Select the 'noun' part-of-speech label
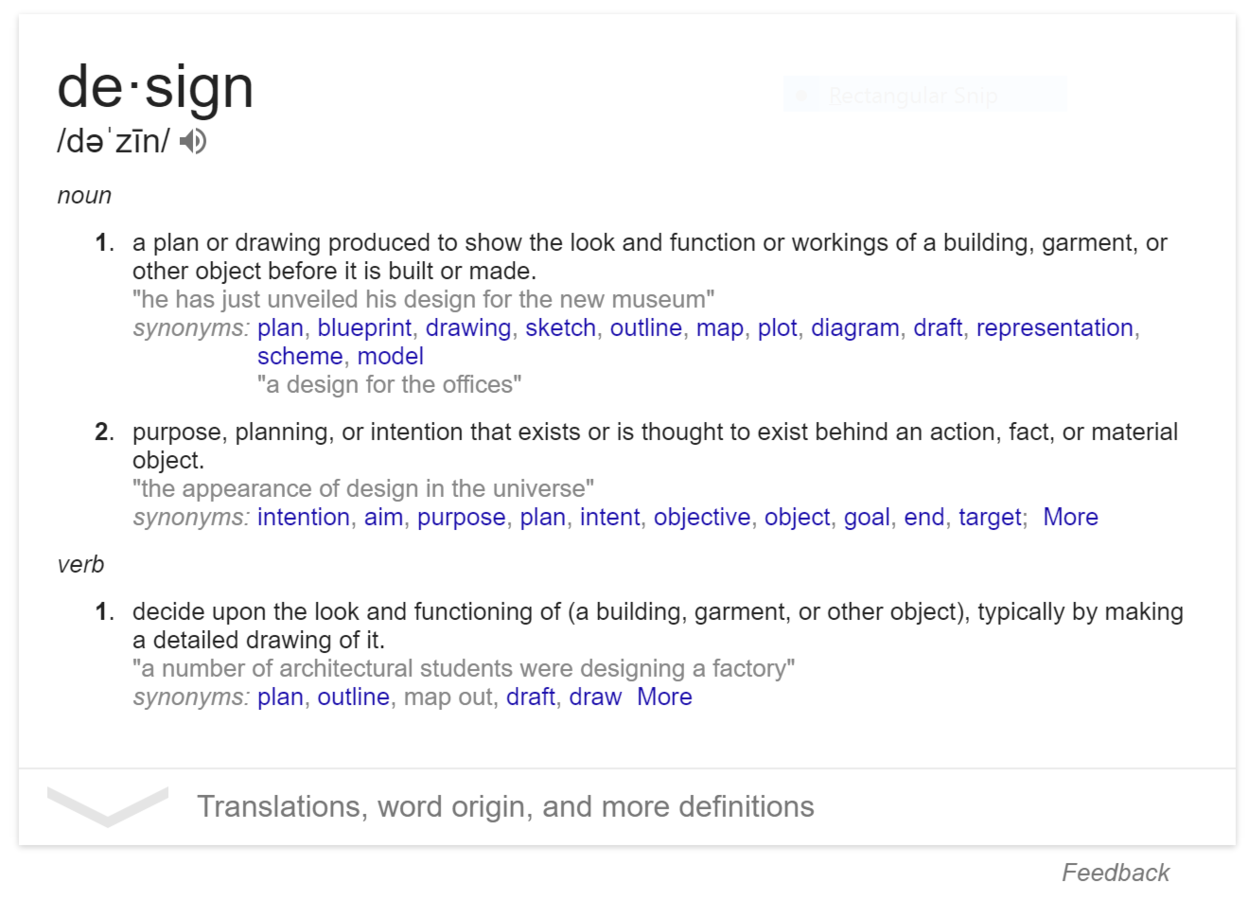1248x900 pixels. [84, 196]
